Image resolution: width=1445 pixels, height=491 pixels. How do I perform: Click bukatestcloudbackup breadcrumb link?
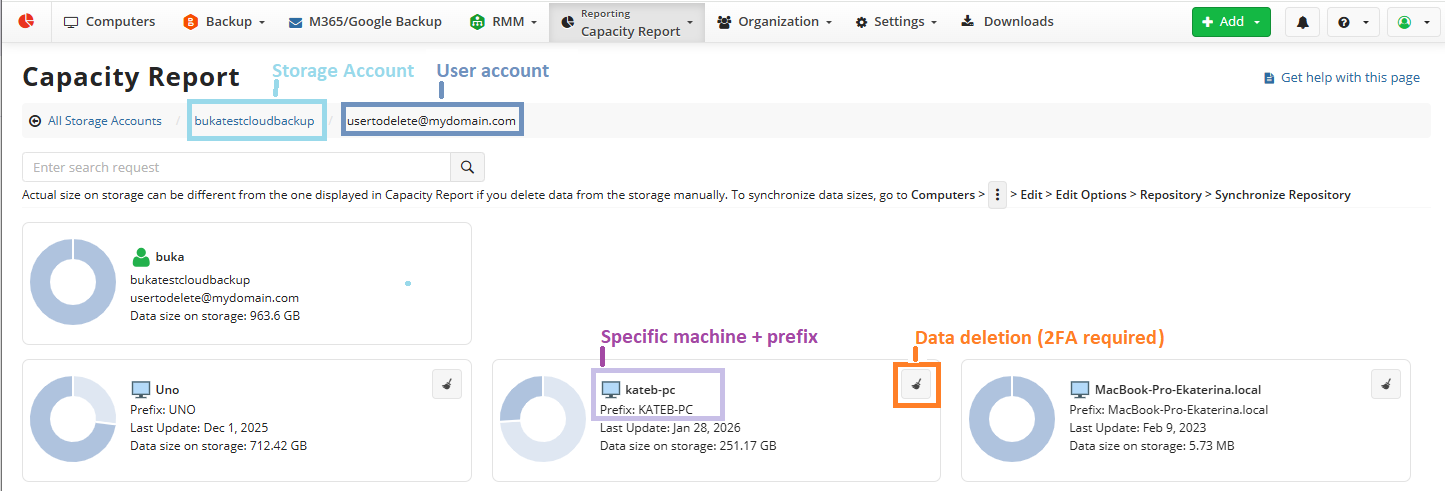pyautogui.click(x=254, y=121)
